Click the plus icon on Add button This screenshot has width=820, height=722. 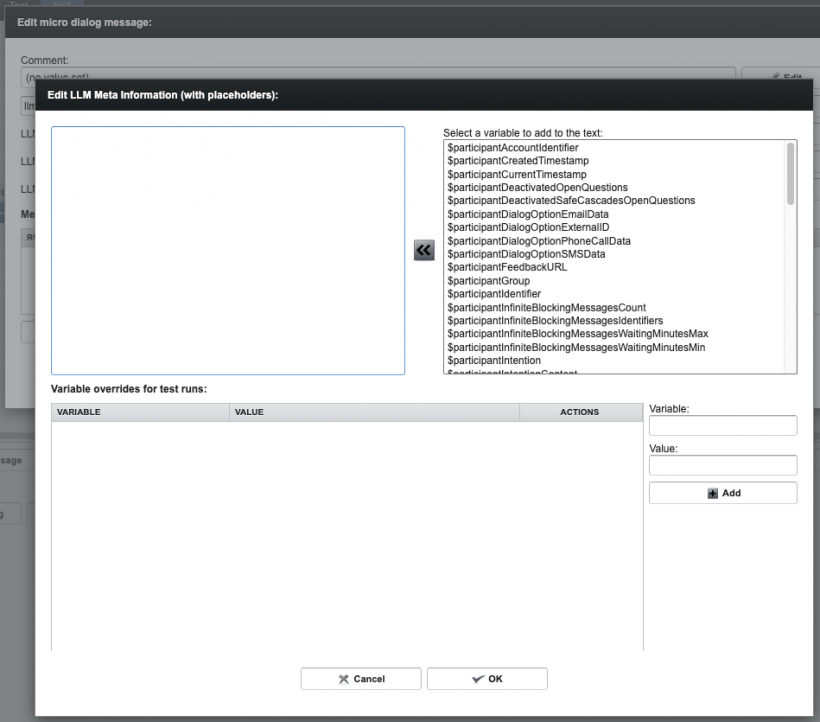[x=712, y=494]
